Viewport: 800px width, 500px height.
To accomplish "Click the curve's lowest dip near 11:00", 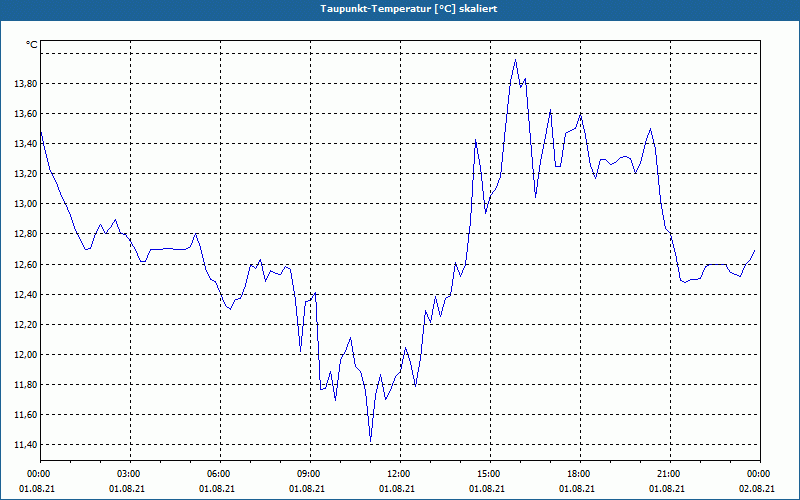I will point(370,441).
